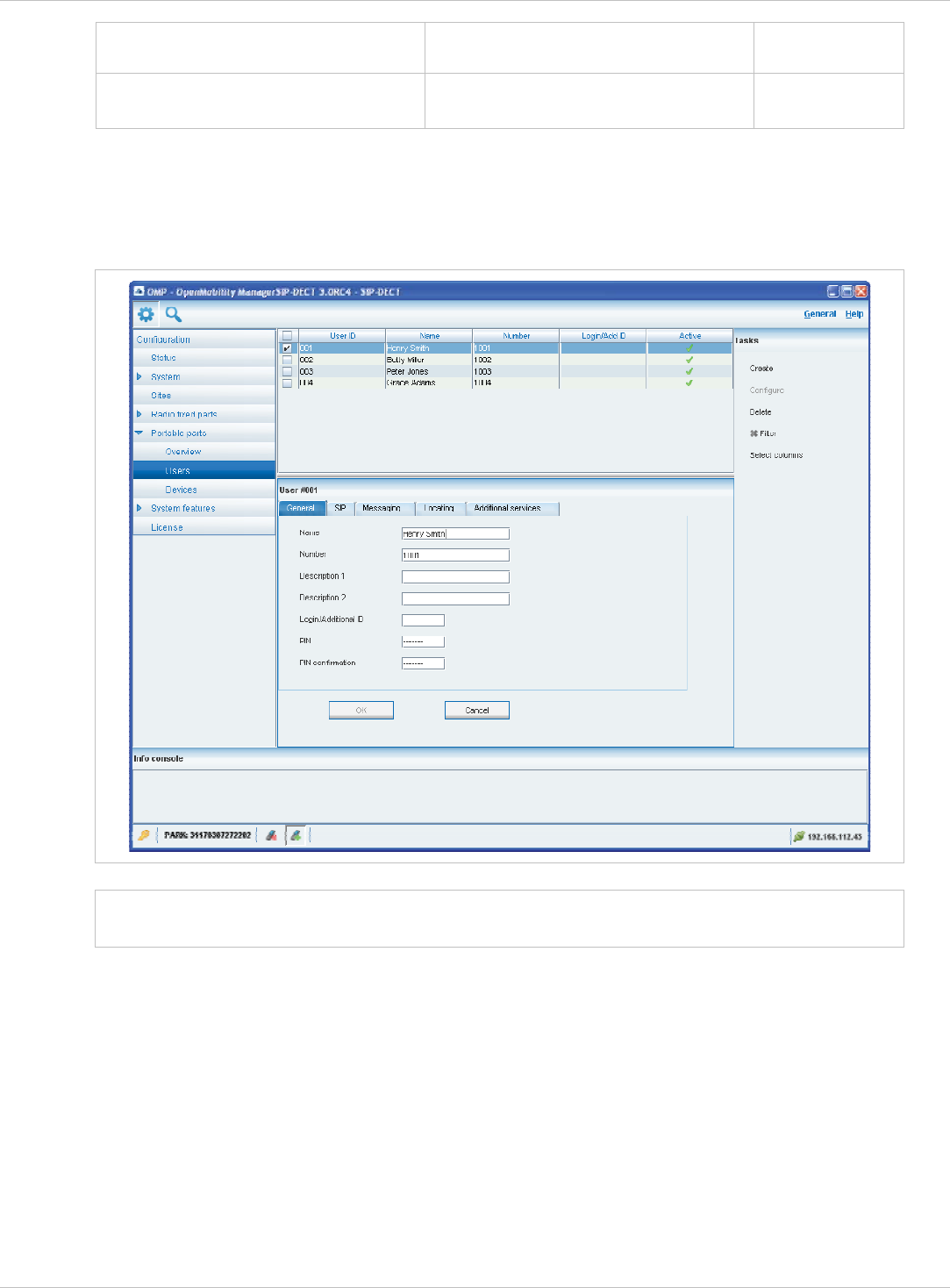The image size is (950, 1288).
Task: Sort by the User ID column header
Action: coord(342,336)
